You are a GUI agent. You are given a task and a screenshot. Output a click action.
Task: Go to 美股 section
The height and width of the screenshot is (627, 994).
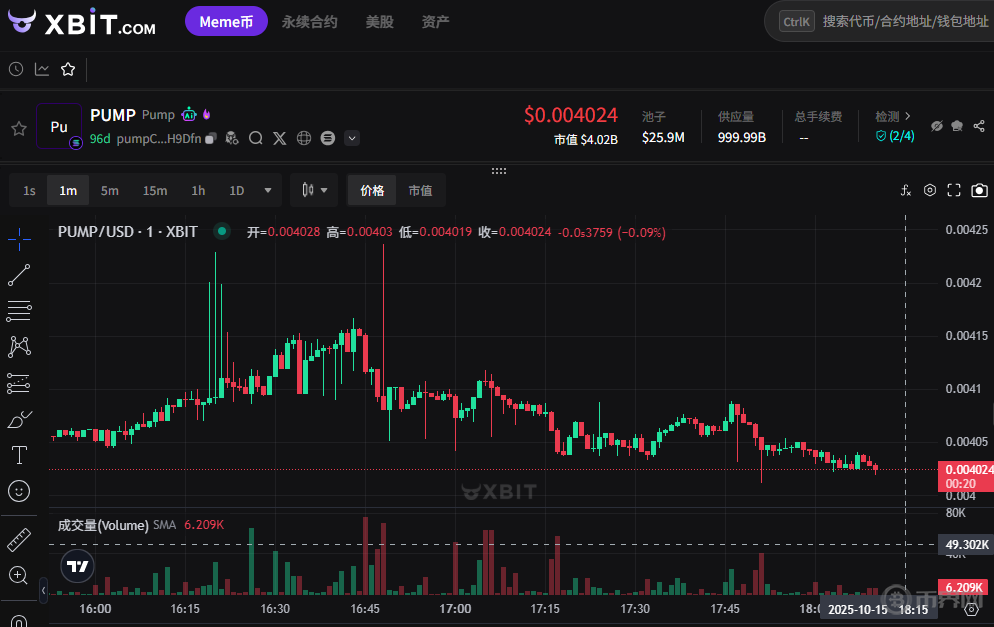pos(380,22)
